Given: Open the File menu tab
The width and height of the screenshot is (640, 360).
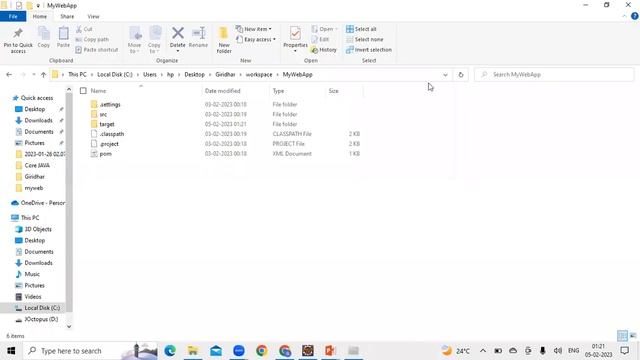Looking at the screenshot, I should point(13,16).
